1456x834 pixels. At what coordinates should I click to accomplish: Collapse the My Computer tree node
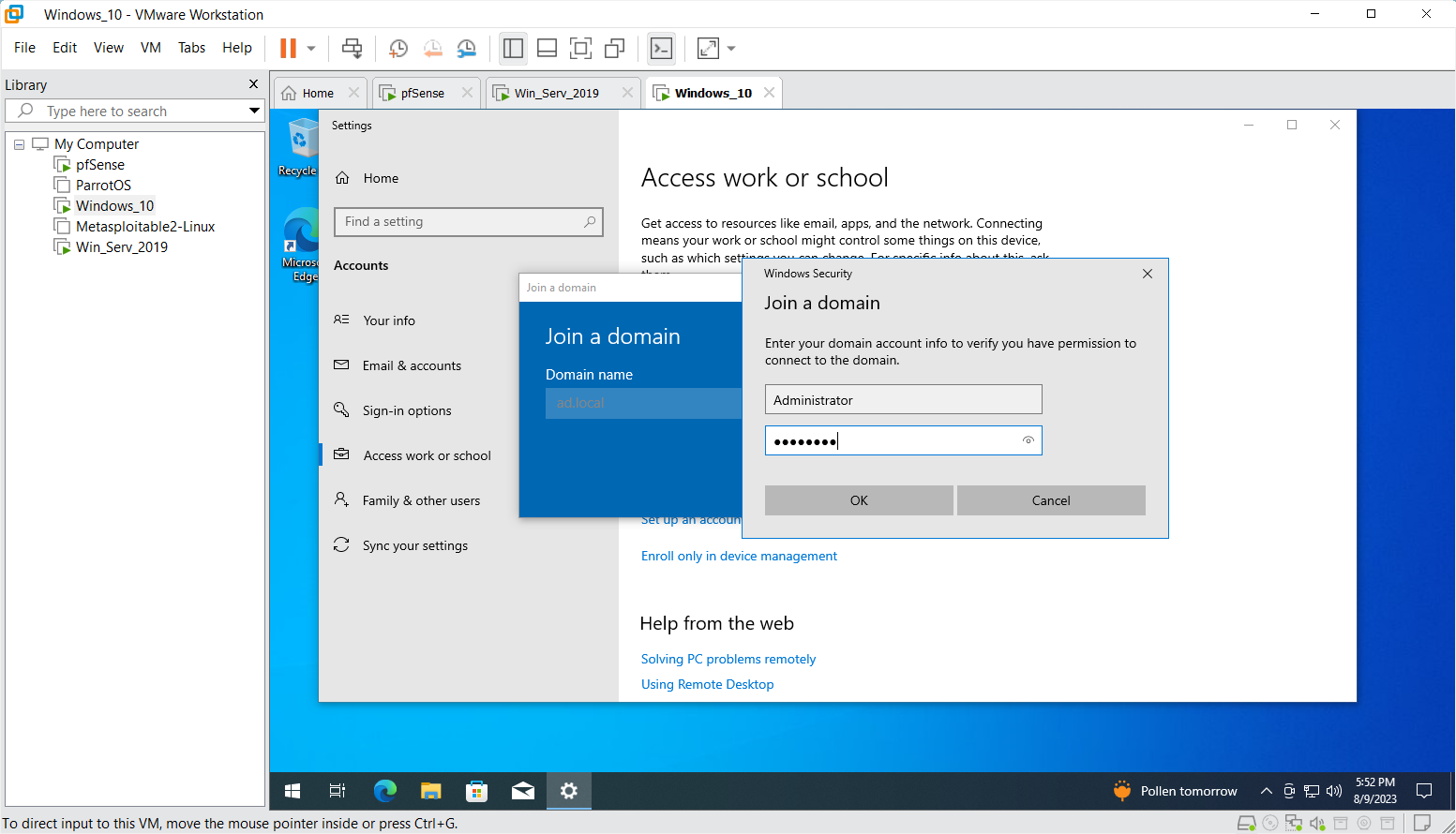19,144
